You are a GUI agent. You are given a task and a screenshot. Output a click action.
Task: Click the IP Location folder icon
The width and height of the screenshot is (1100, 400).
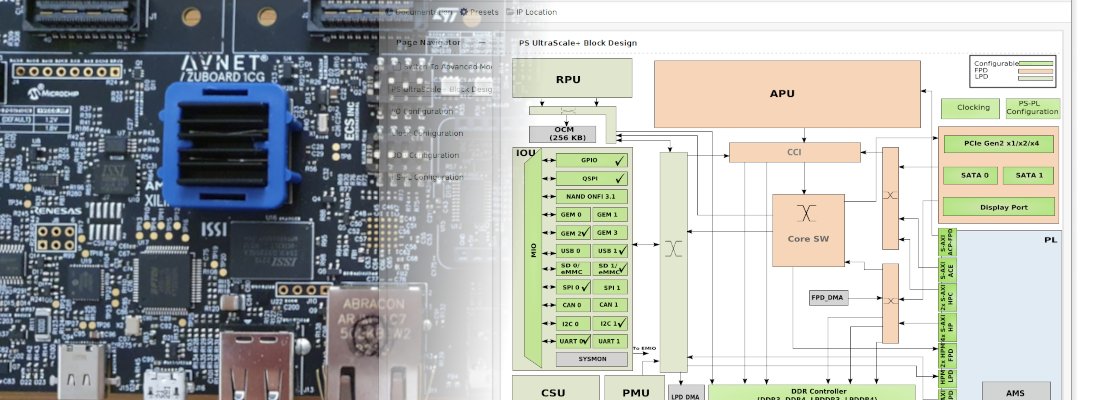click(x=510, y=12)
